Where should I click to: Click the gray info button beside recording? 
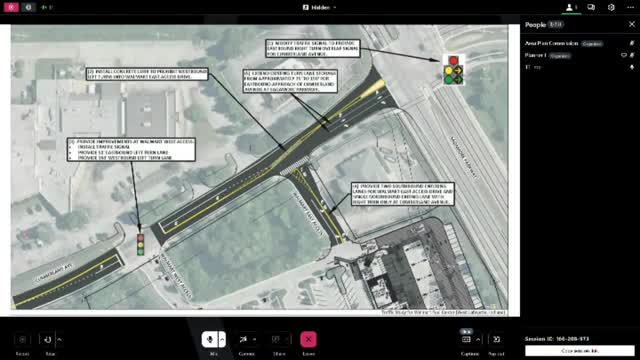tap(28, 7)
